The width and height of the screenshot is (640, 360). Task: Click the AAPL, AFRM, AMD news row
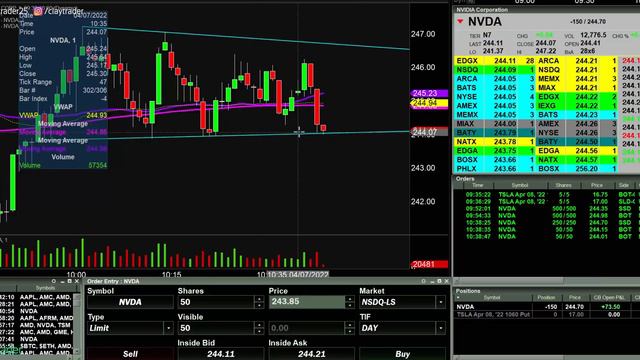pos(38,318)
